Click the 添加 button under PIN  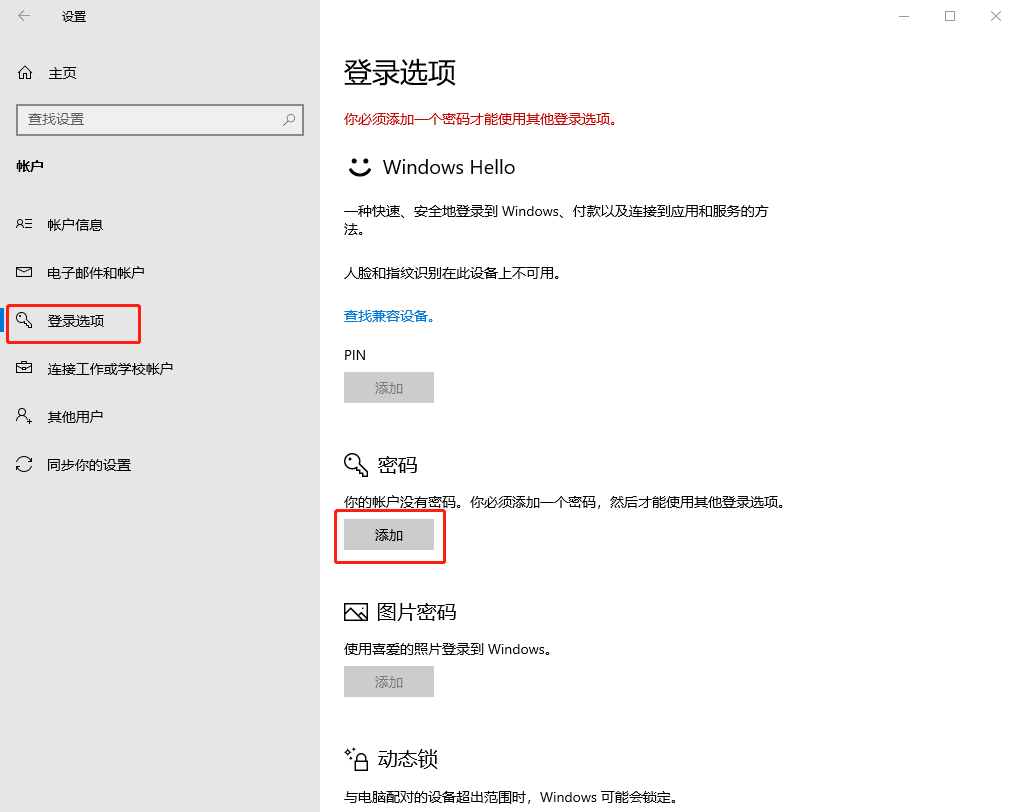click(x=389, y=387)
